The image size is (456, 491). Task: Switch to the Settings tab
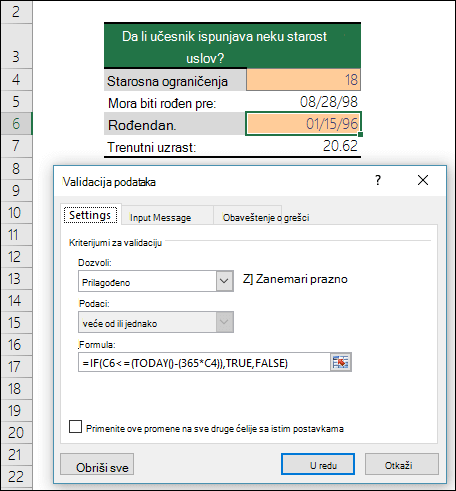pyautogui.click(x=90, y=215)
